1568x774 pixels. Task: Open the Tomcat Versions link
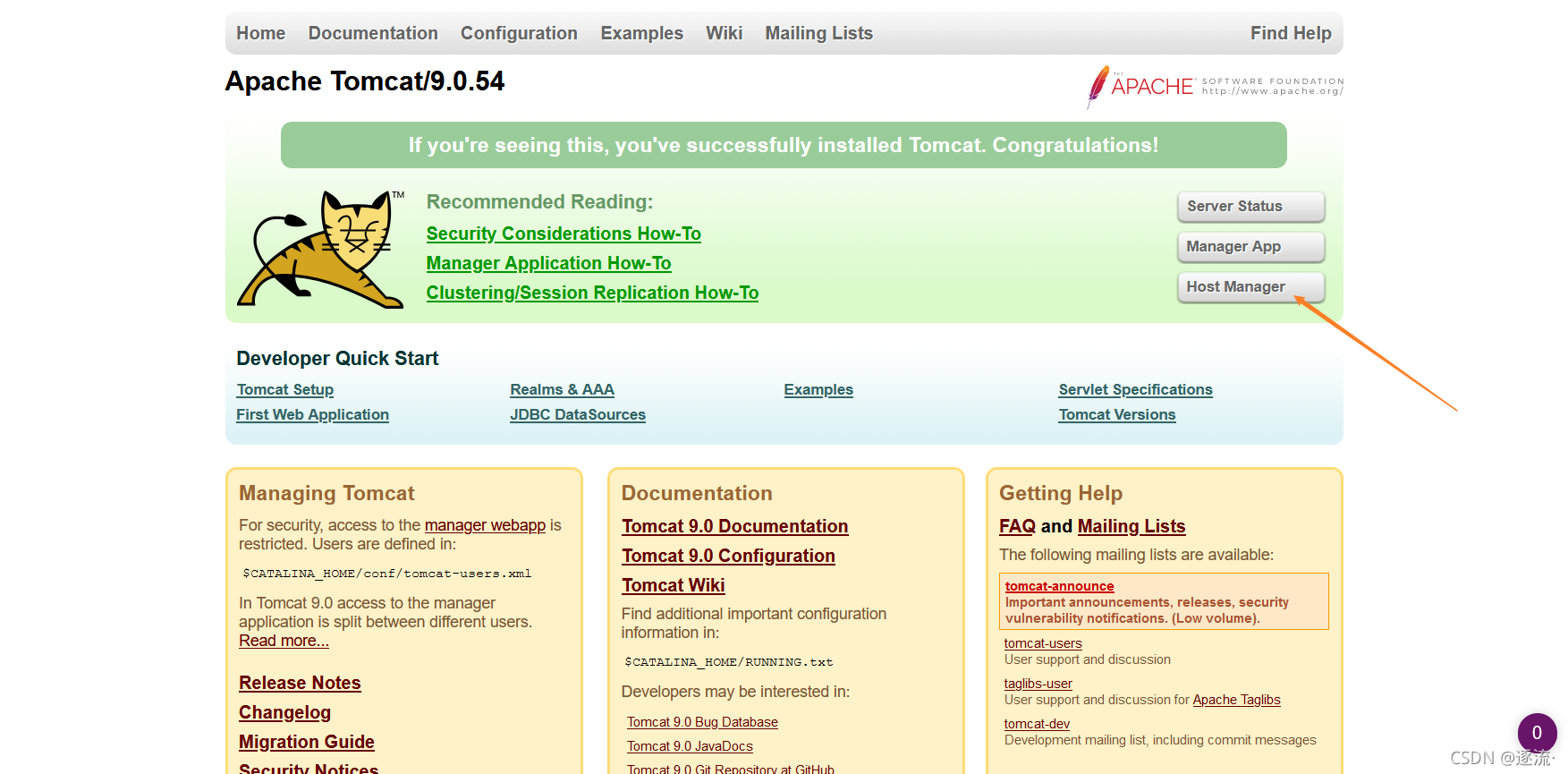1117,415
